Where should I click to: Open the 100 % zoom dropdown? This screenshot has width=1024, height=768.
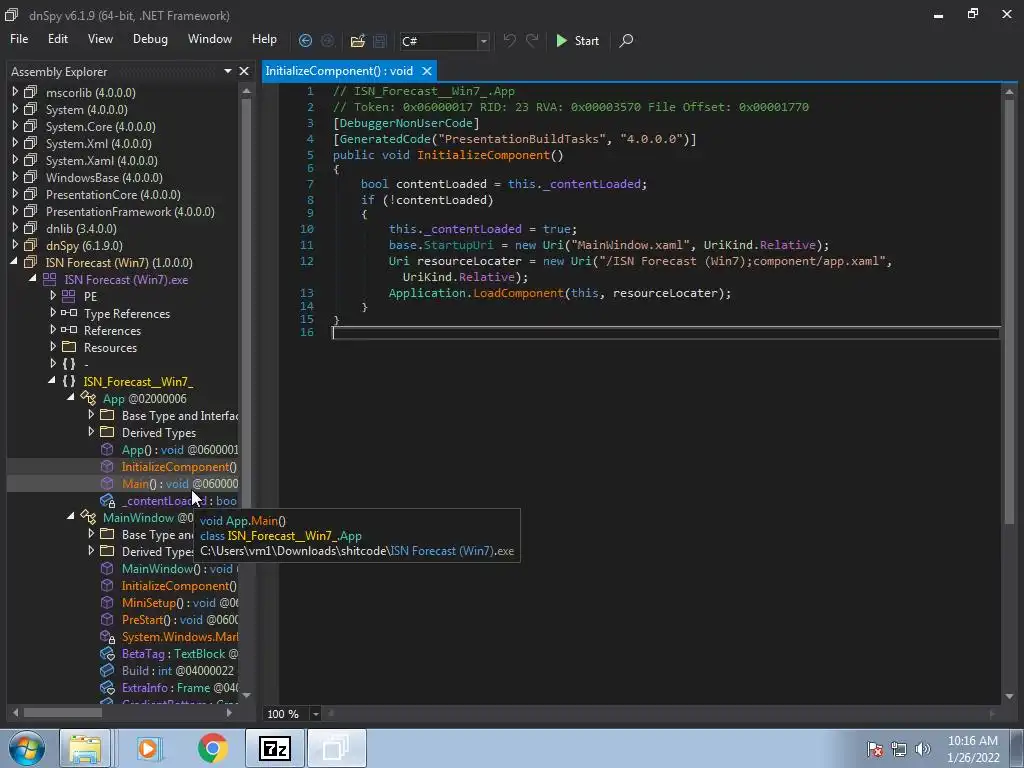[315, 714]
